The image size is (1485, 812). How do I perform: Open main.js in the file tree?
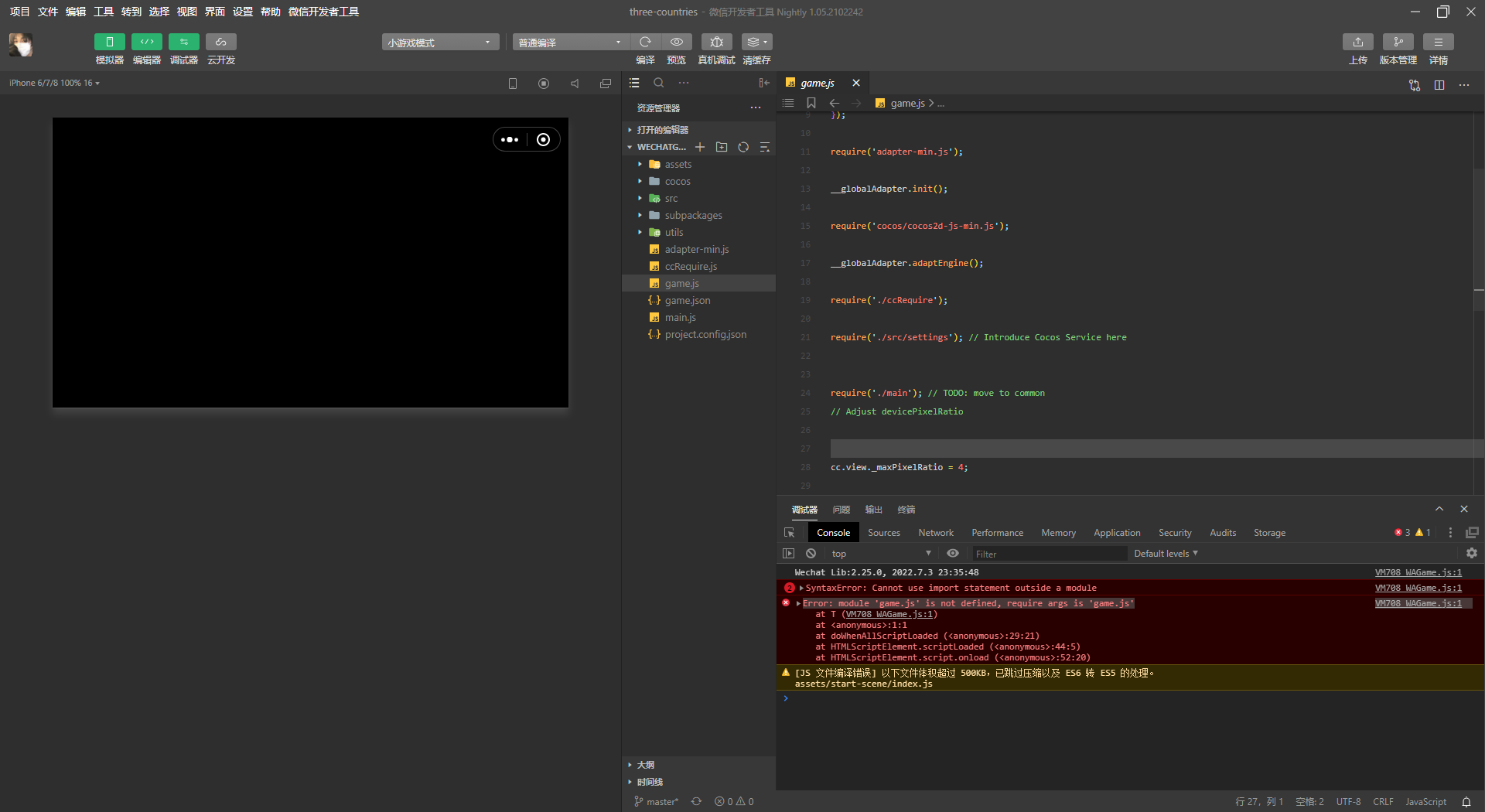pos(680,318)
